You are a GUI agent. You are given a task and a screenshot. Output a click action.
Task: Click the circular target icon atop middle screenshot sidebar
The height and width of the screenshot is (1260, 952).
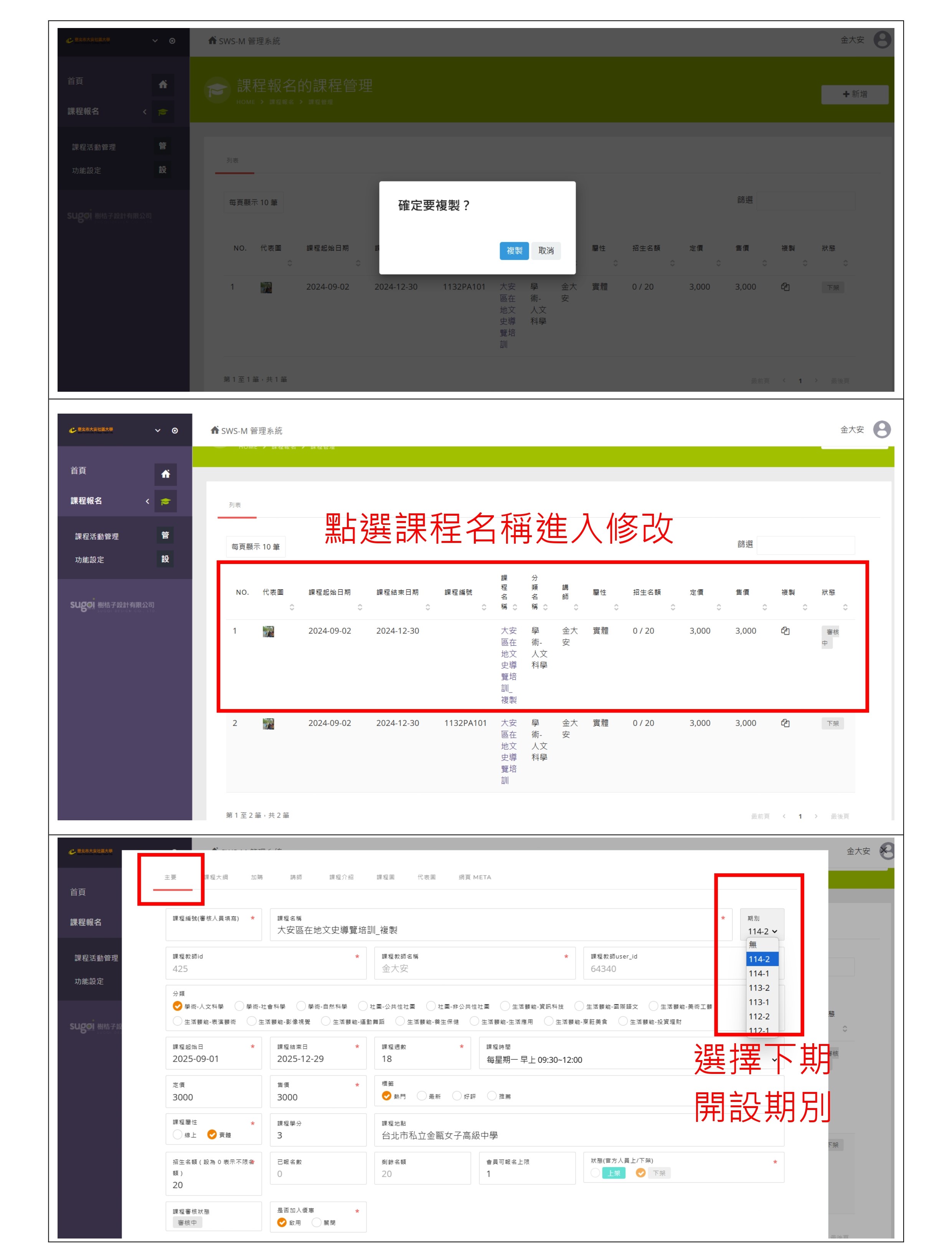[x=175, y=430]
